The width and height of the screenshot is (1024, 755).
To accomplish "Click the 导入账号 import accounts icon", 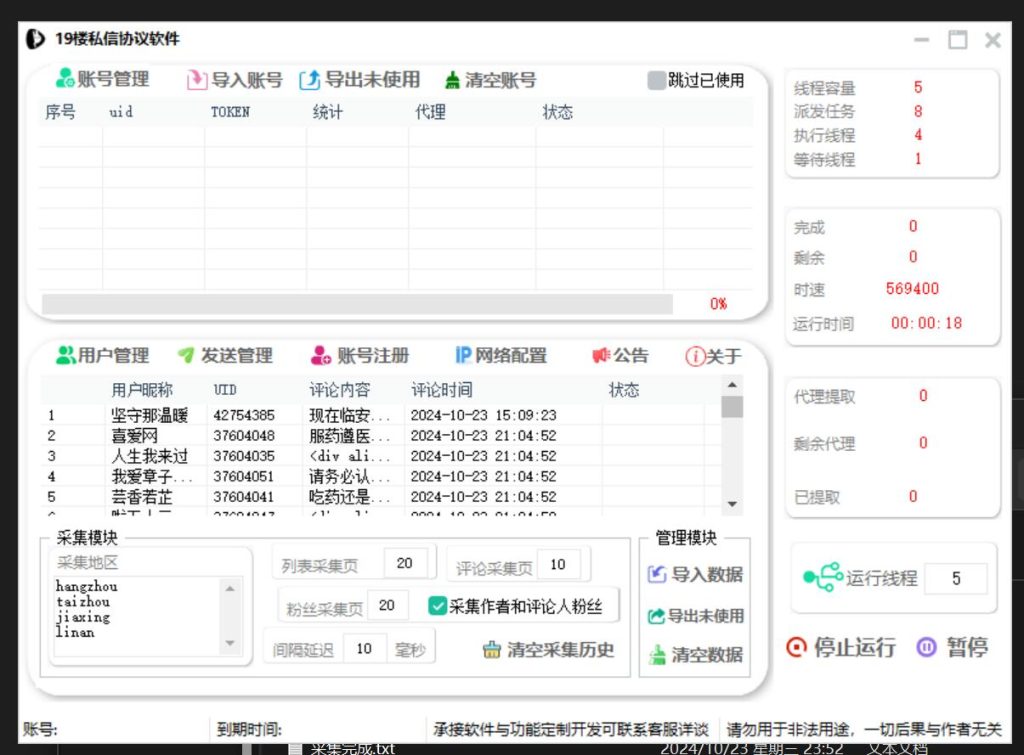I will 197,79.
